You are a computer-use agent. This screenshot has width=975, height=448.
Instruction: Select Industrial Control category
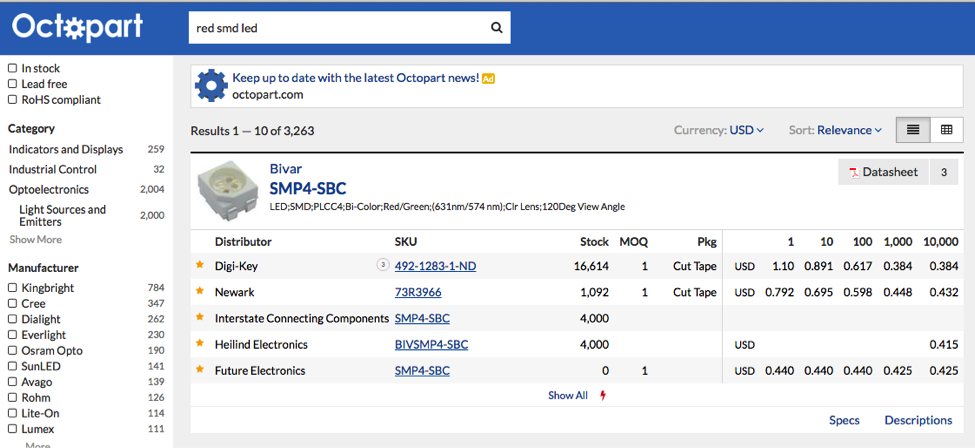point(53,169)
